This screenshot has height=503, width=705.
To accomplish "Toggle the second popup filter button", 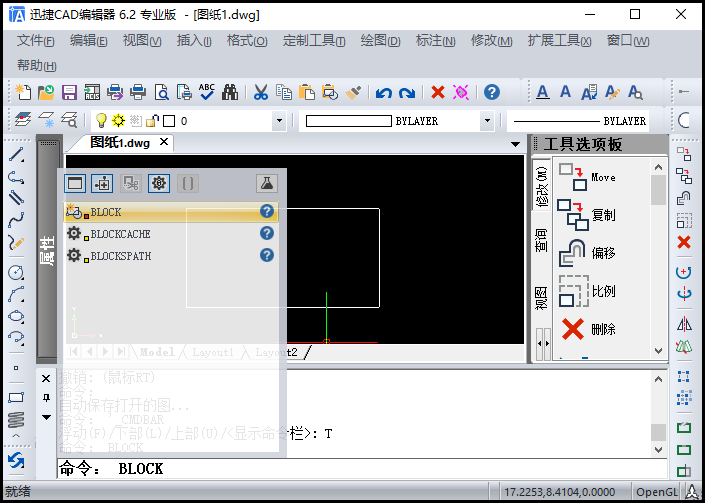I will coord(102,183).
